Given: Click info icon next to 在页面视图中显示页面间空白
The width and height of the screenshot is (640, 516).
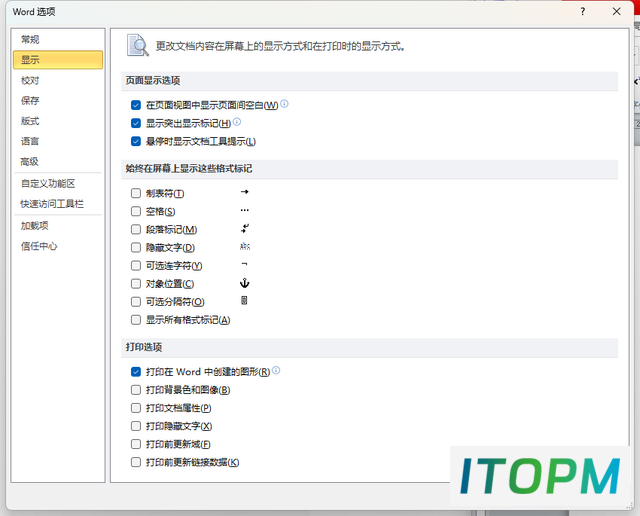Looking at the screenshot, I should (284, 104).
